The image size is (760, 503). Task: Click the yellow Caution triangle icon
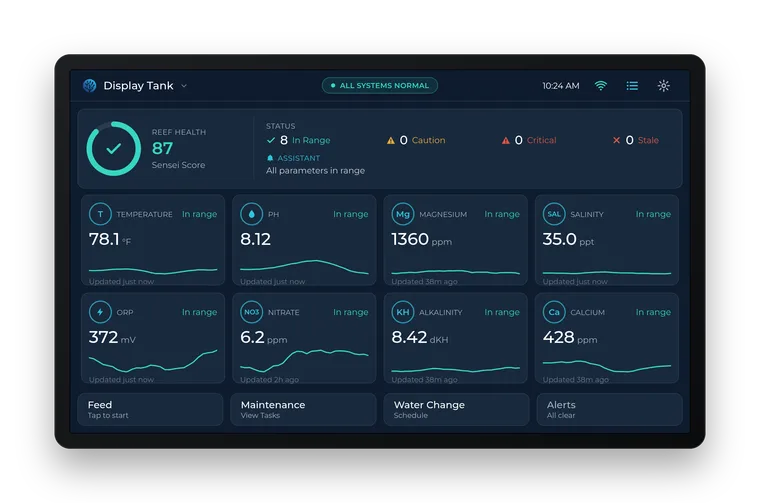click(391, 141)
